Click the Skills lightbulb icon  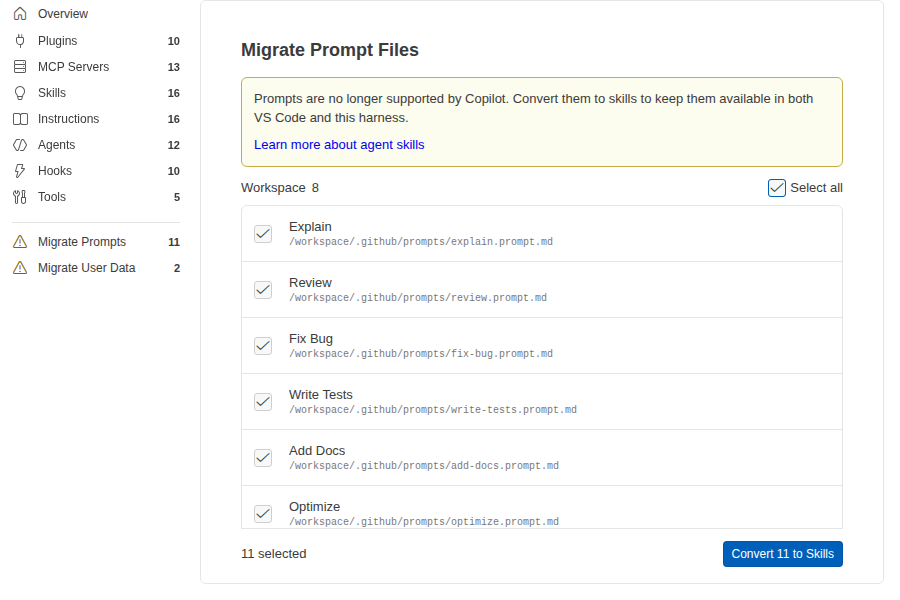click(20, 93)
